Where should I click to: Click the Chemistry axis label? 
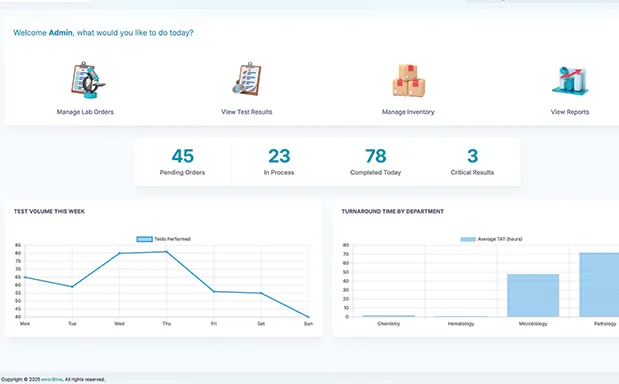click(389, 324)
